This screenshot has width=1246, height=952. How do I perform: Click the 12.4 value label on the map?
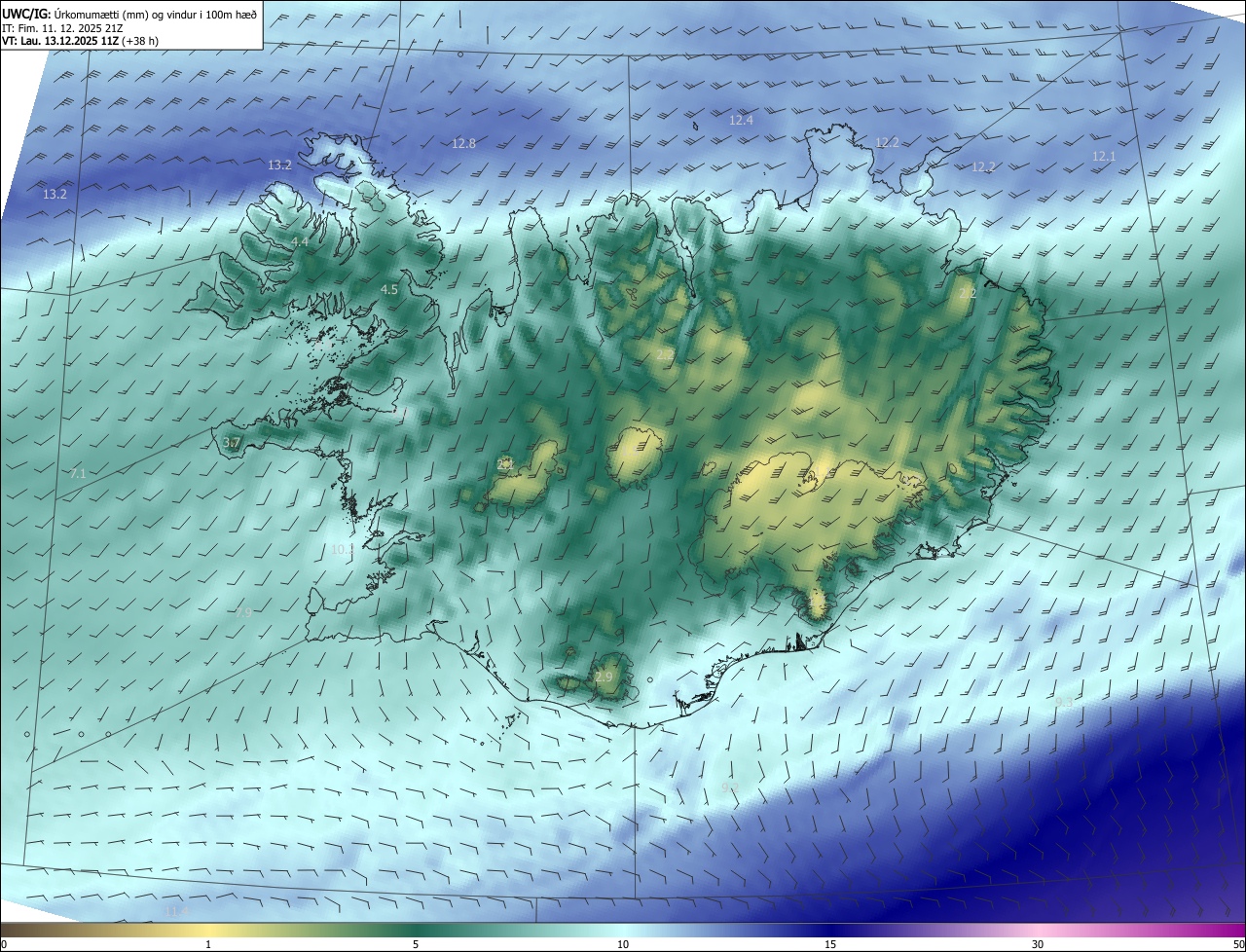coord(741,120)
